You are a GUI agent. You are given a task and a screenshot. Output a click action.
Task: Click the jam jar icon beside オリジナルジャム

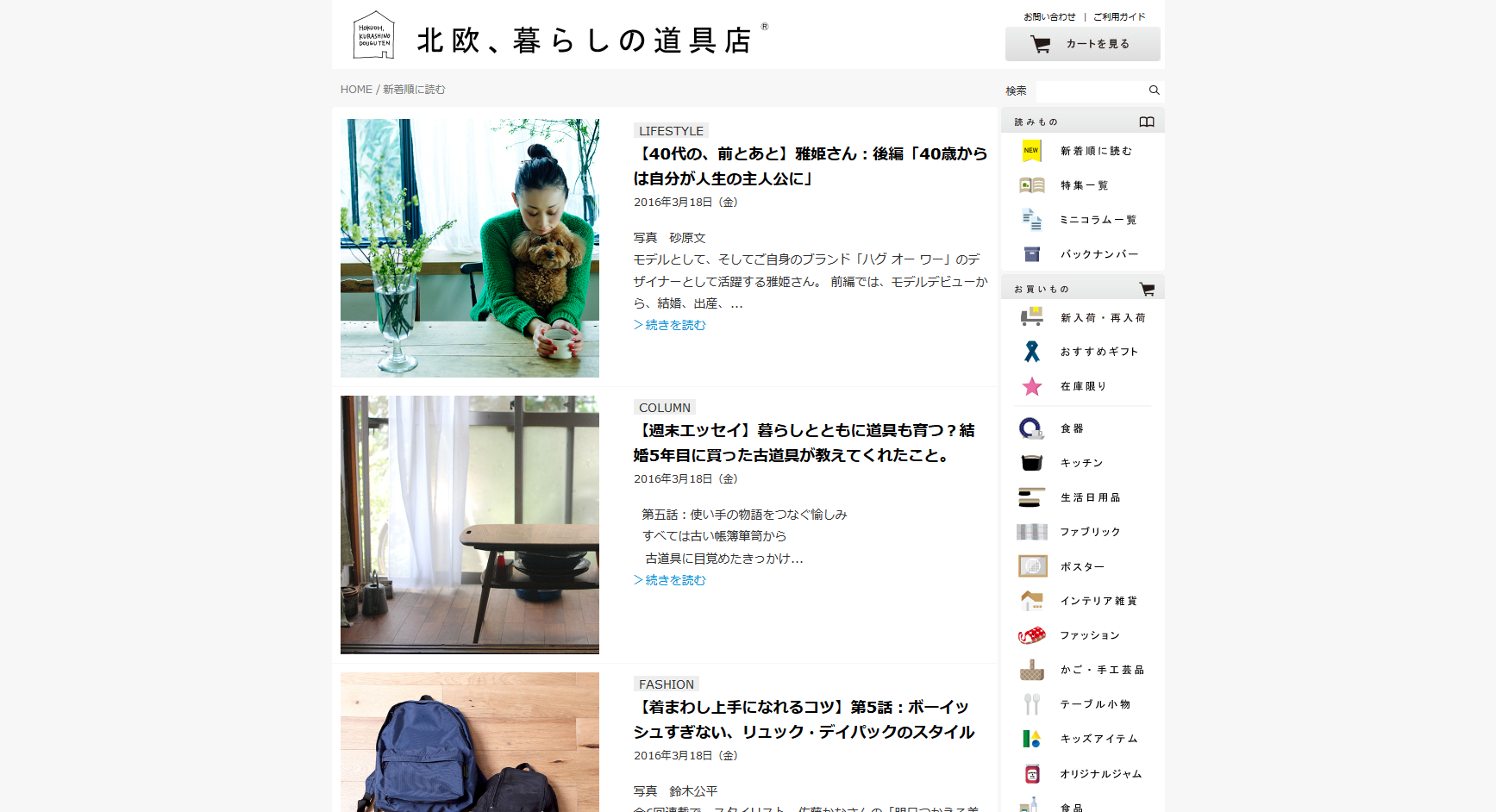click(x=1031, y=774)
